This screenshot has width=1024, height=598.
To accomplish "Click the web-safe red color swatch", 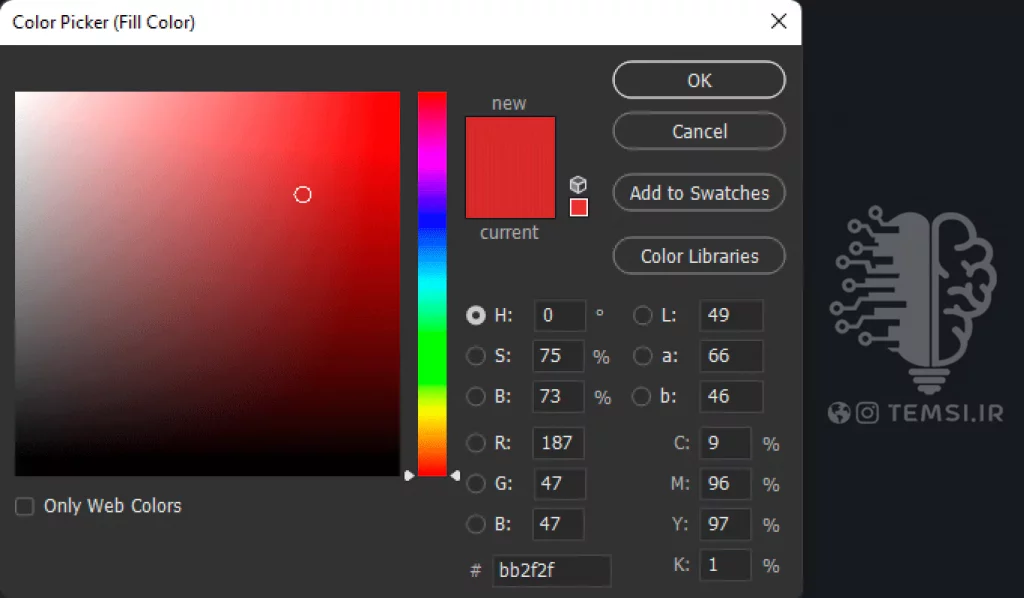I will coord(579,208).
